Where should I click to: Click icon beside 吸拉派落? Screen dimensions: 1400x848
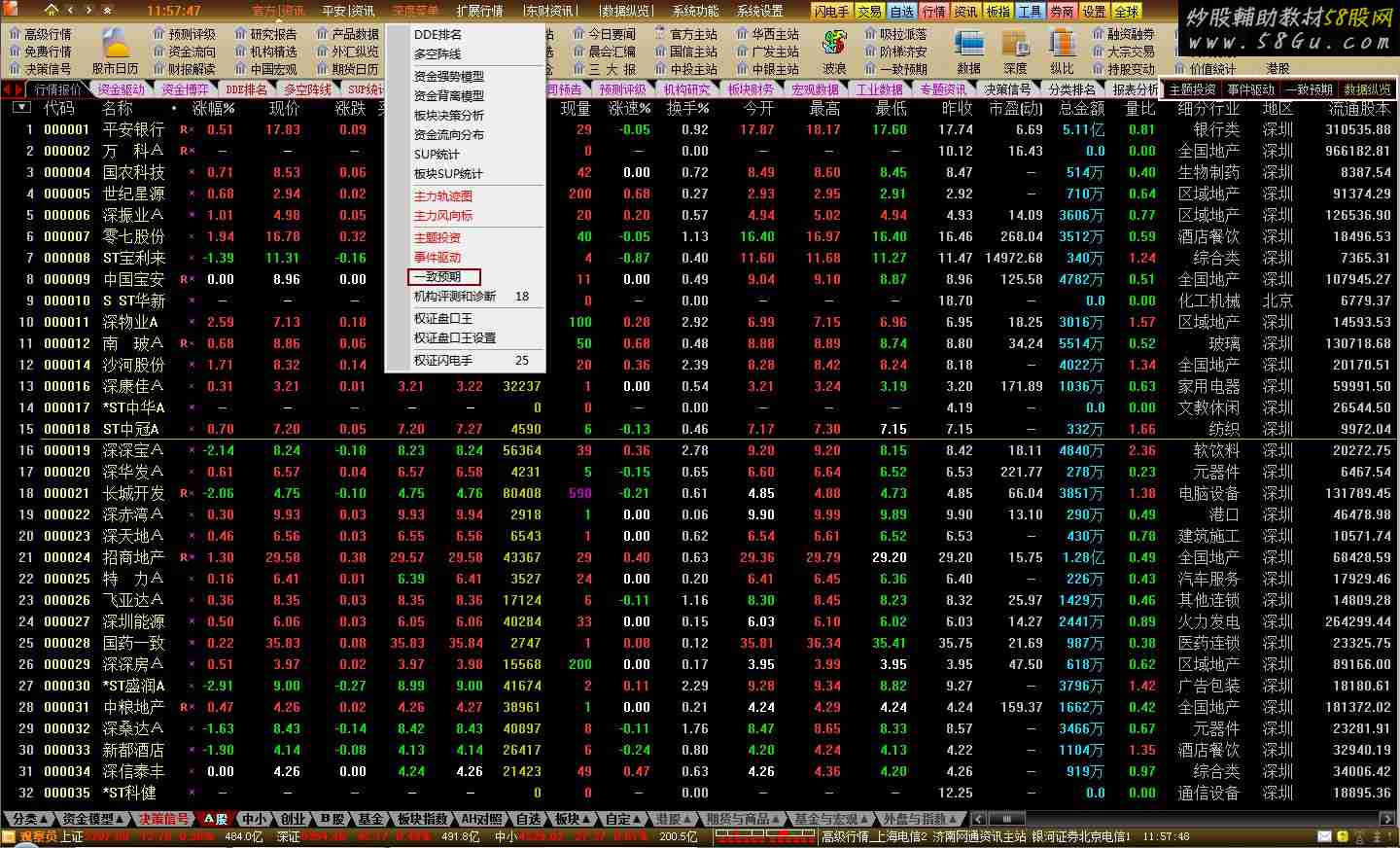(870, 33)
